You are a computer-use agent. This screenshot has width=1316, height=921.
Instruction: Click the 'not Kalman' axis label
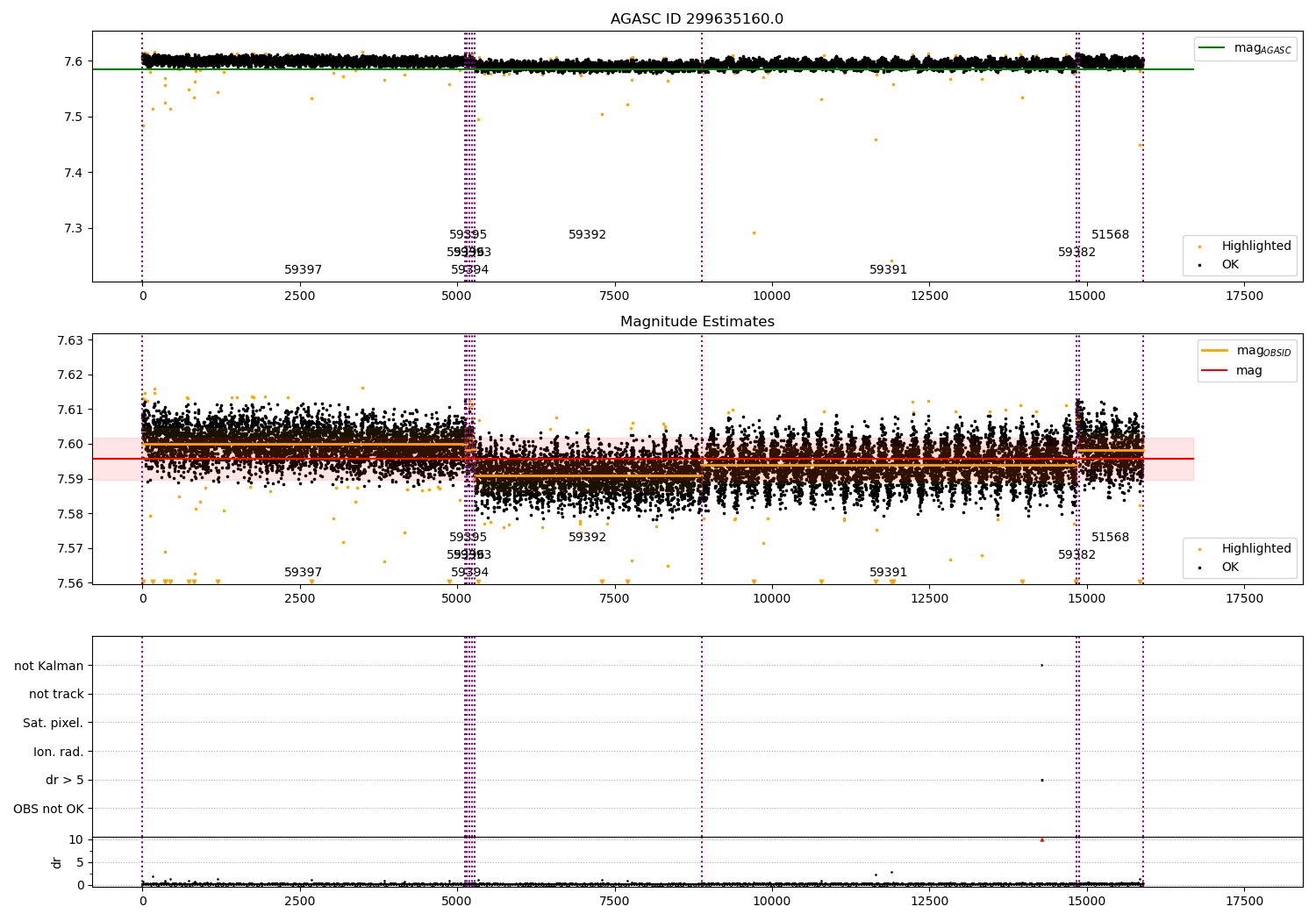click(x=49, y=666)
